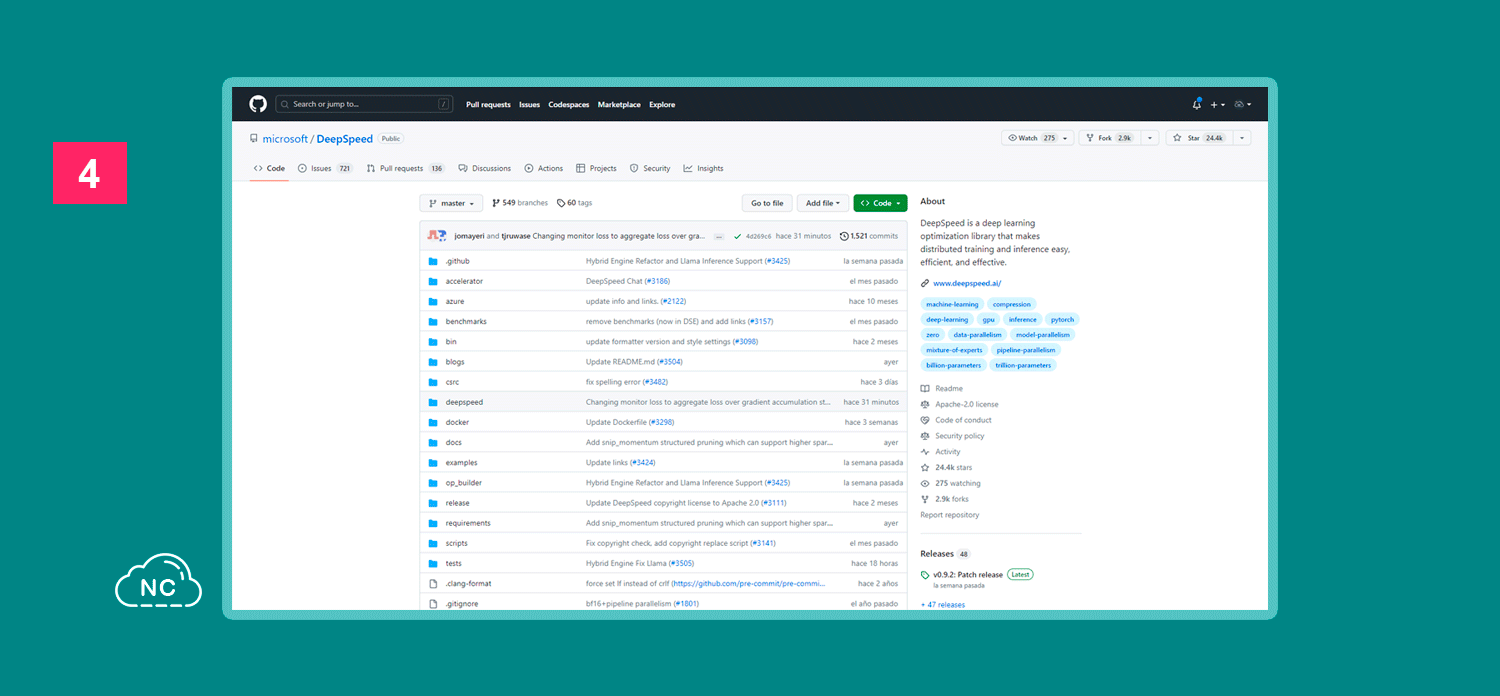Click the Report repository link
The width and height of the screenshot is (1500, 696).
(950, 515)
